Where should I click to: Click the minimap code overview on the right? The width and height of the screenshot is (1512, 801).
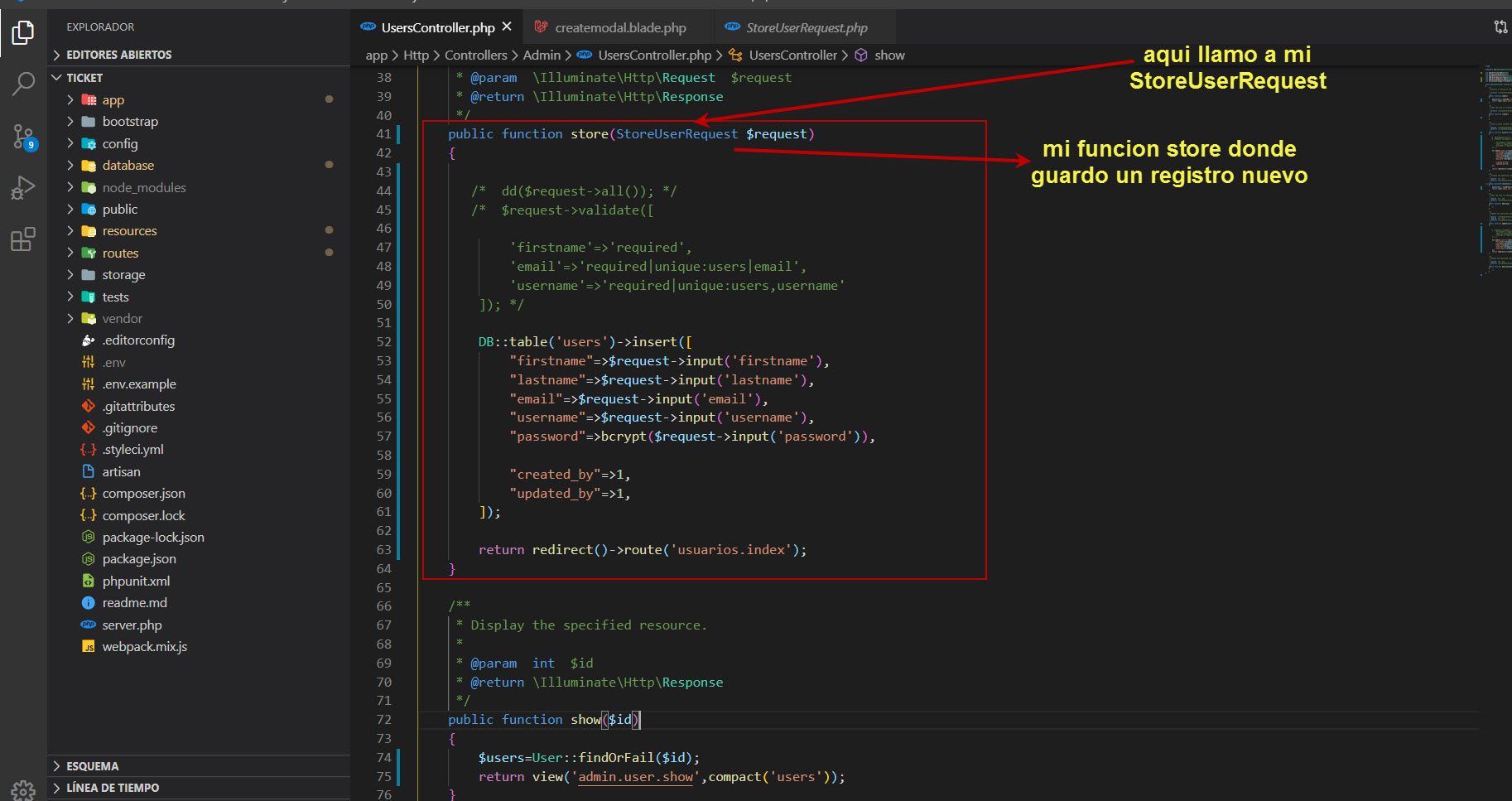[x=1495, y=170]
